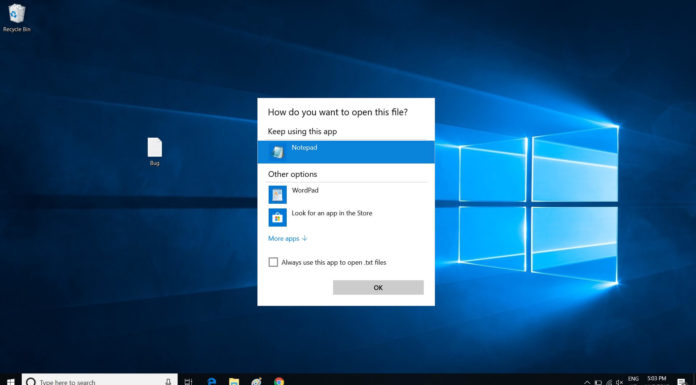
Task: Activate the microphone in the search box
Action: click(x=168, y=381)
